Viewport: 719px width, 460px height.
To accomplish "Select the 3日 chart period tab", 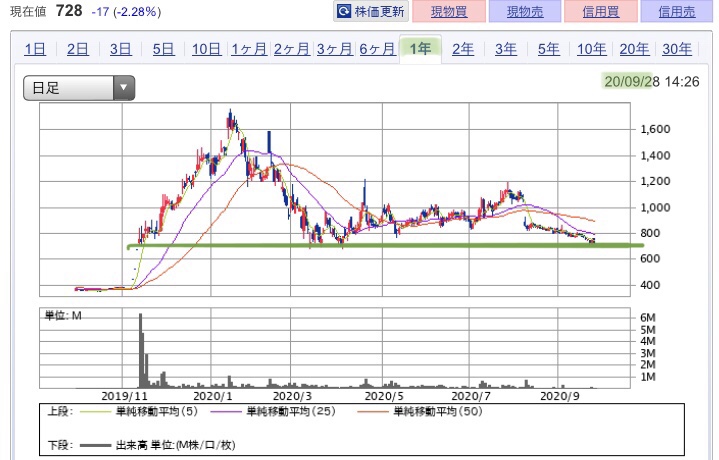I will click(121, 49).
